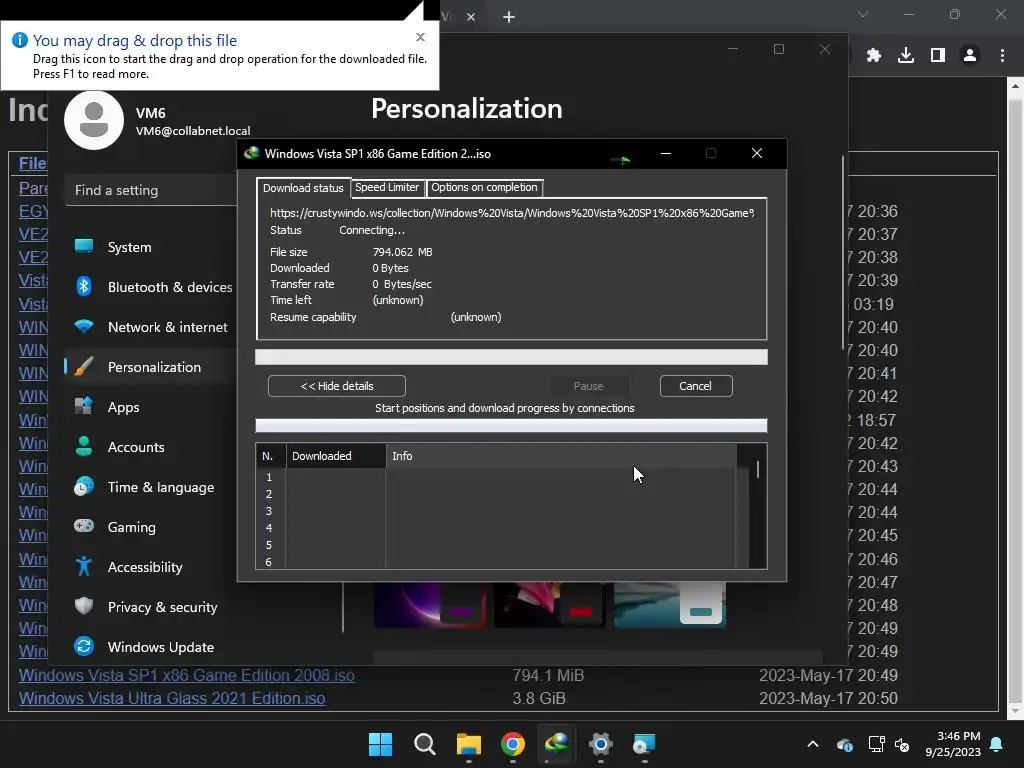The height and width of the screenshot is (768, 1024).
Task: Click the Hide details button
Action: (336, 386)
